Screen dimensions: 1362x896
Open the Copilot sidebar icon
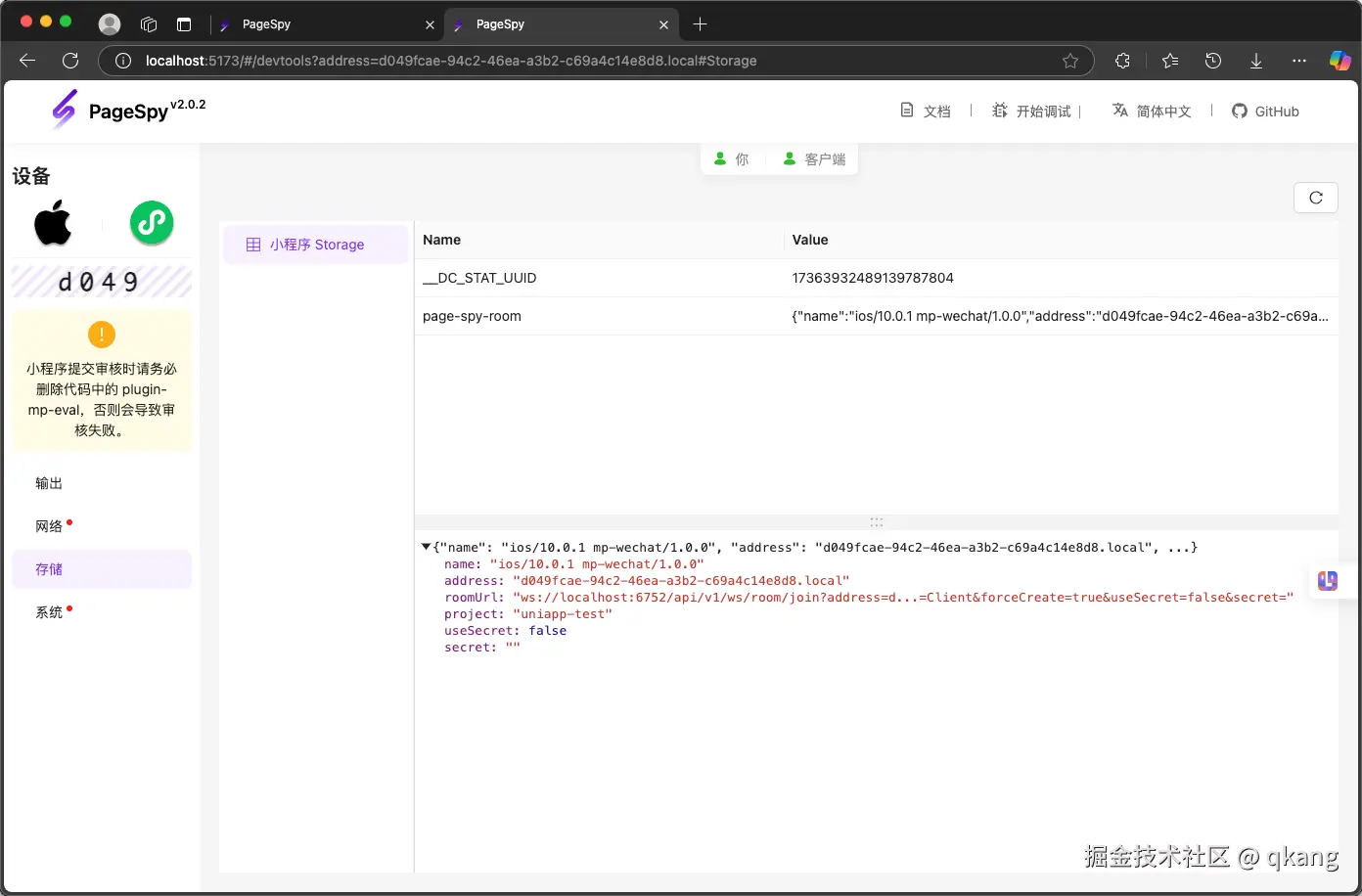[1339, 61]
